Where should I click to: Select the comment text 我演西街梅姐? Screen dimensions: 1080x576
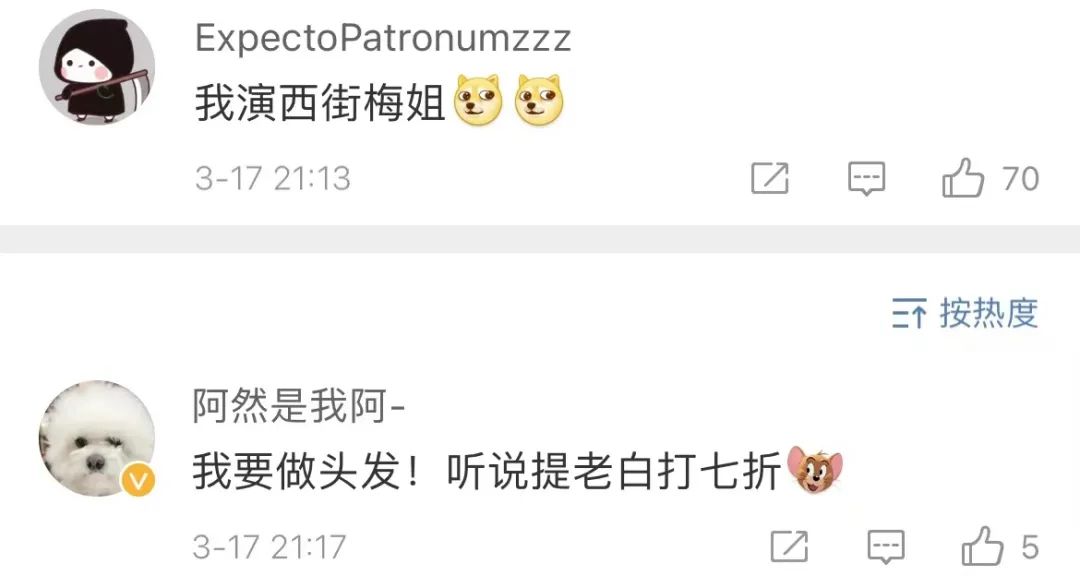coord(320,103)
